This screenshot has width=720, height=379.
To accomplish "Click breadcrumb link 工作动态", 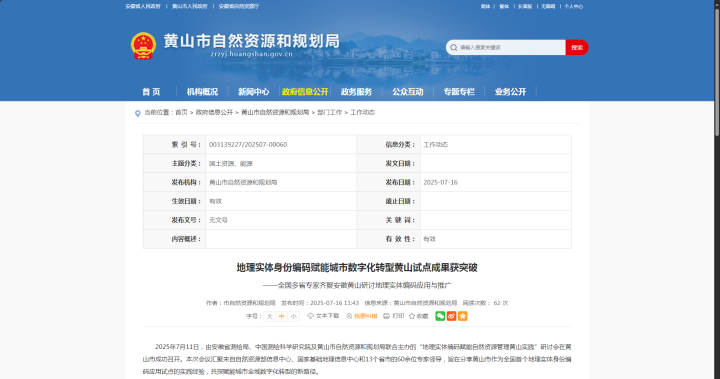I will 363,112.
